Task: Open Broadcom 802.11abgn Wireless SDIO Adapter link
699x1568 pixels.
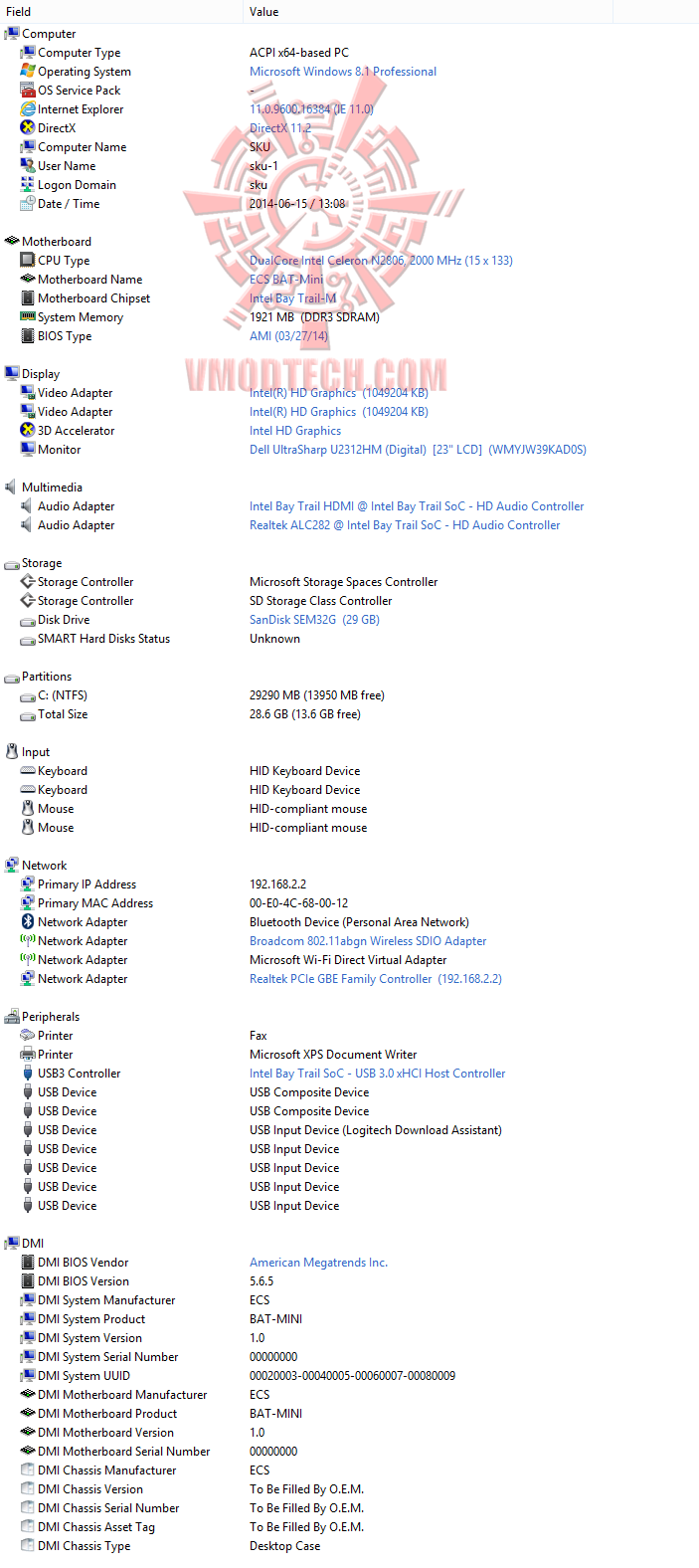Action: [x=368, y=941]
